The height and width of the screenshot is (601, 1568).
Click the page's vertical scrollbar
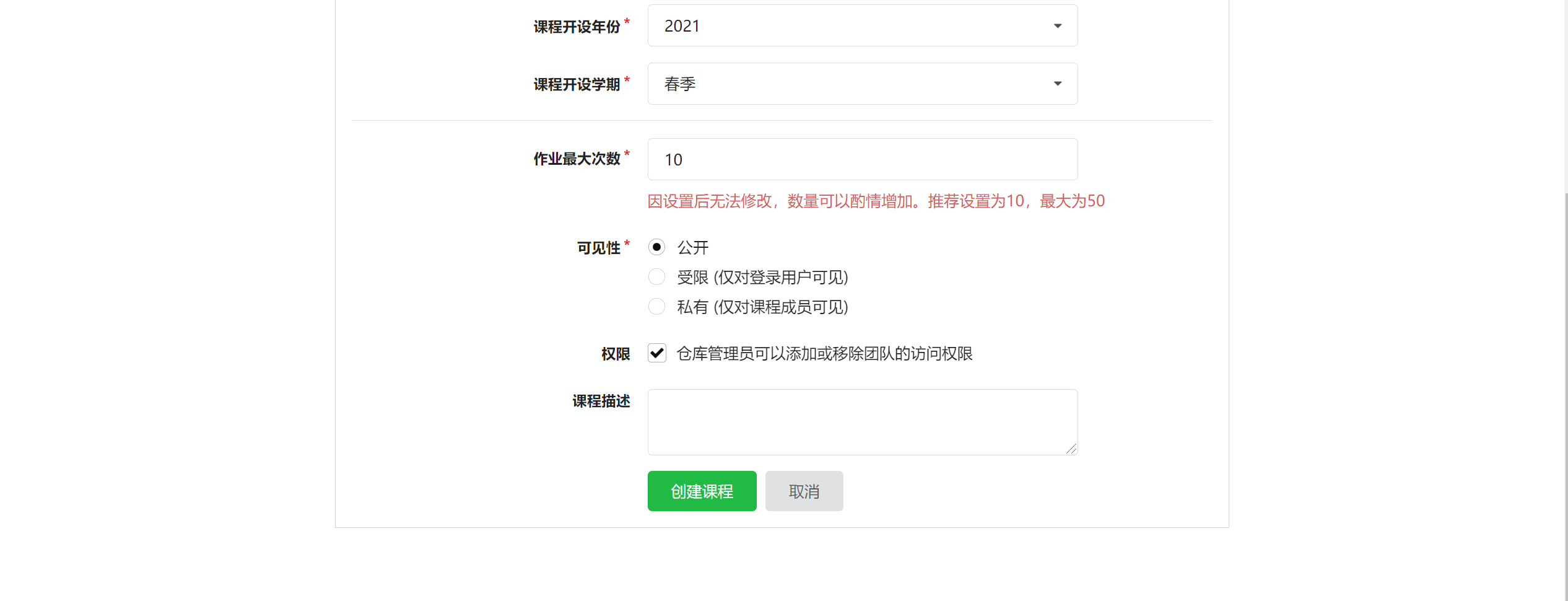[1564, 397]
